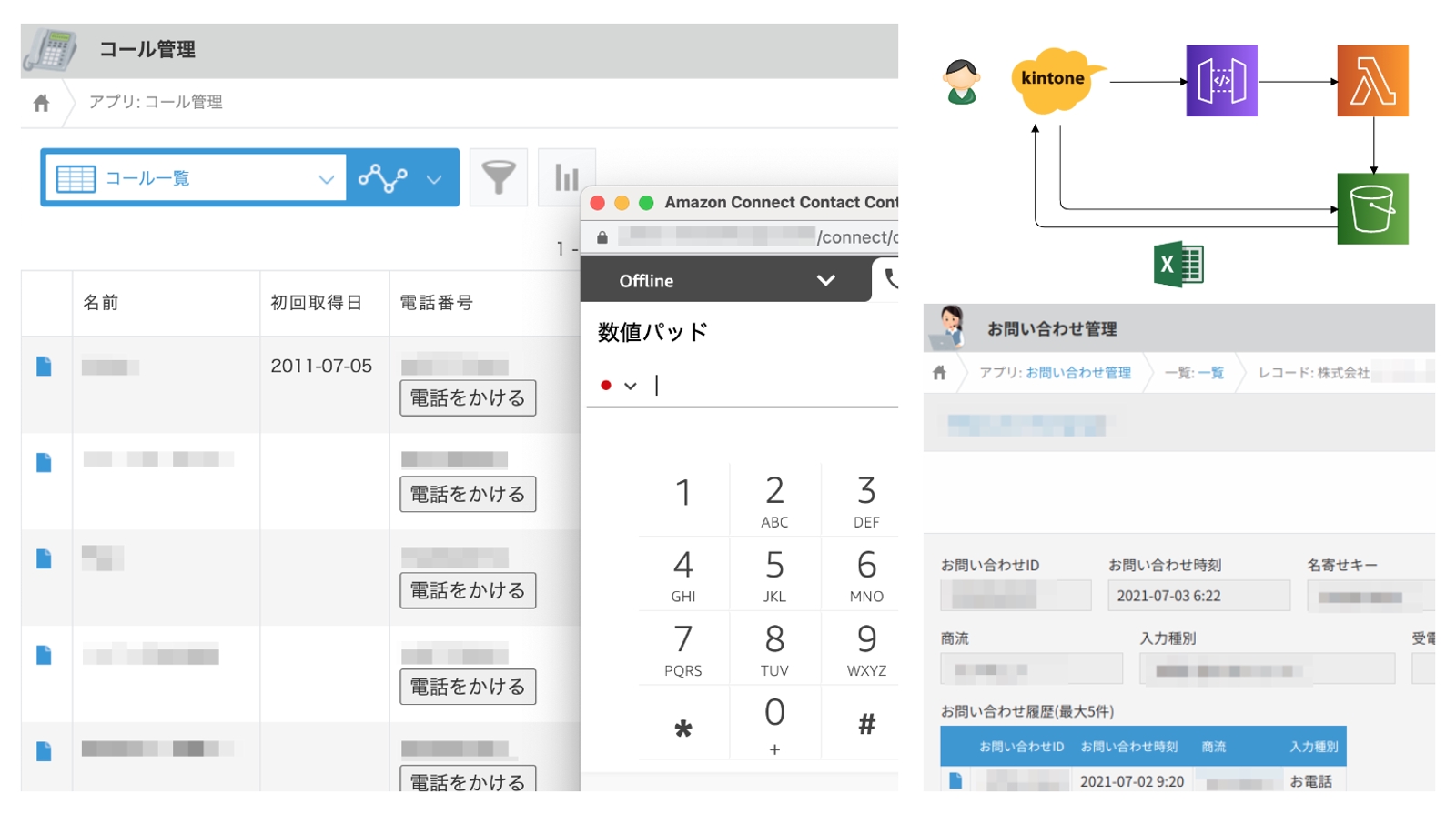This screenshot has width=1456, height=814.
Task: Click 電話をかける in the third row
Action: pyautogui.click(x=468, y=590)
